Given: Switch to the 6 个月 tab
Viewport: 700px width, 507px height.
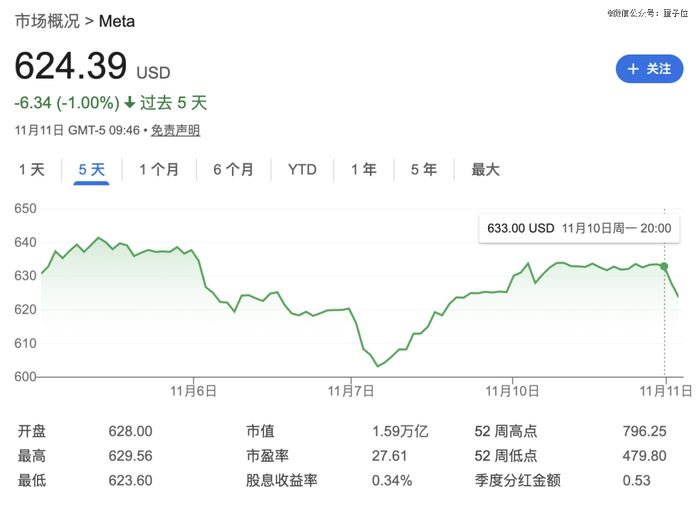Looking at the screenshot, I should pyautogui.click(x=233, y=170).
